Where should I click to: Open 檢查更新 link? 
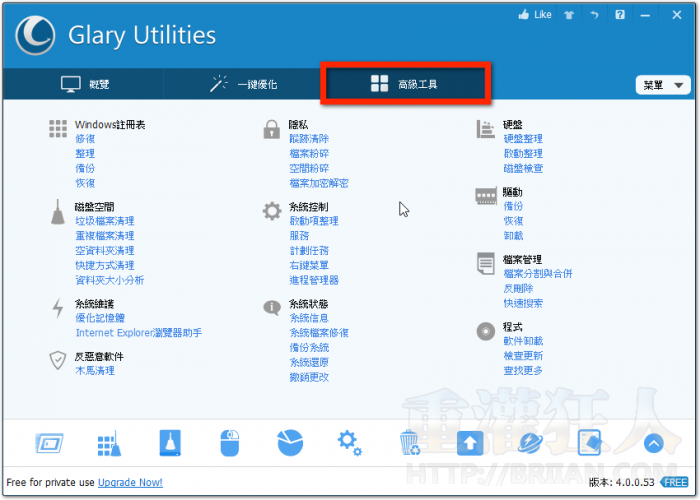click(x=523, y=356)
